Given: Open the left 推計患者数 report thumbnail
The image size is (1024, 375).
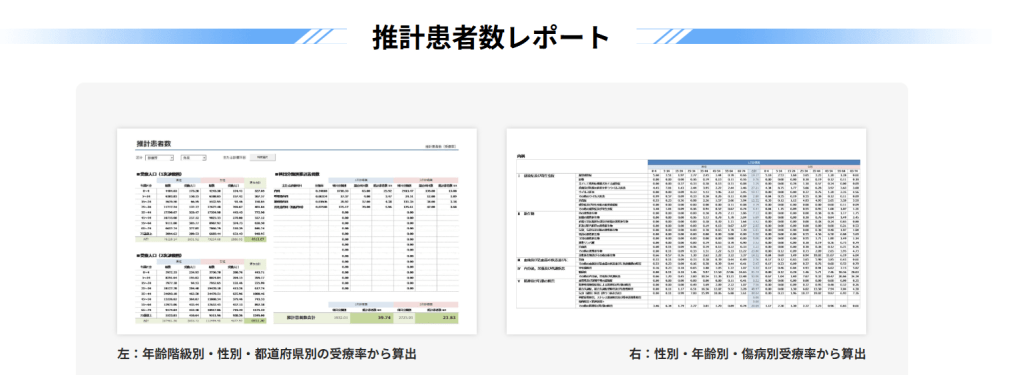Looking at the screenshot, I should point(297,231).
